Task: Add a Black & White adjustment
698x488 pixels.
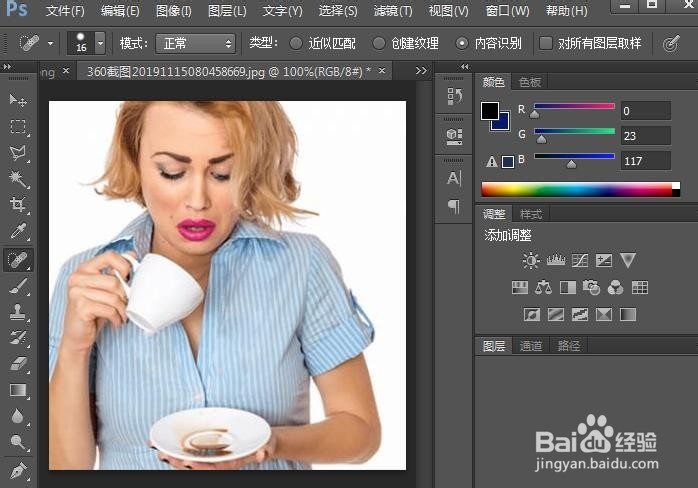Action: point(568,288)
